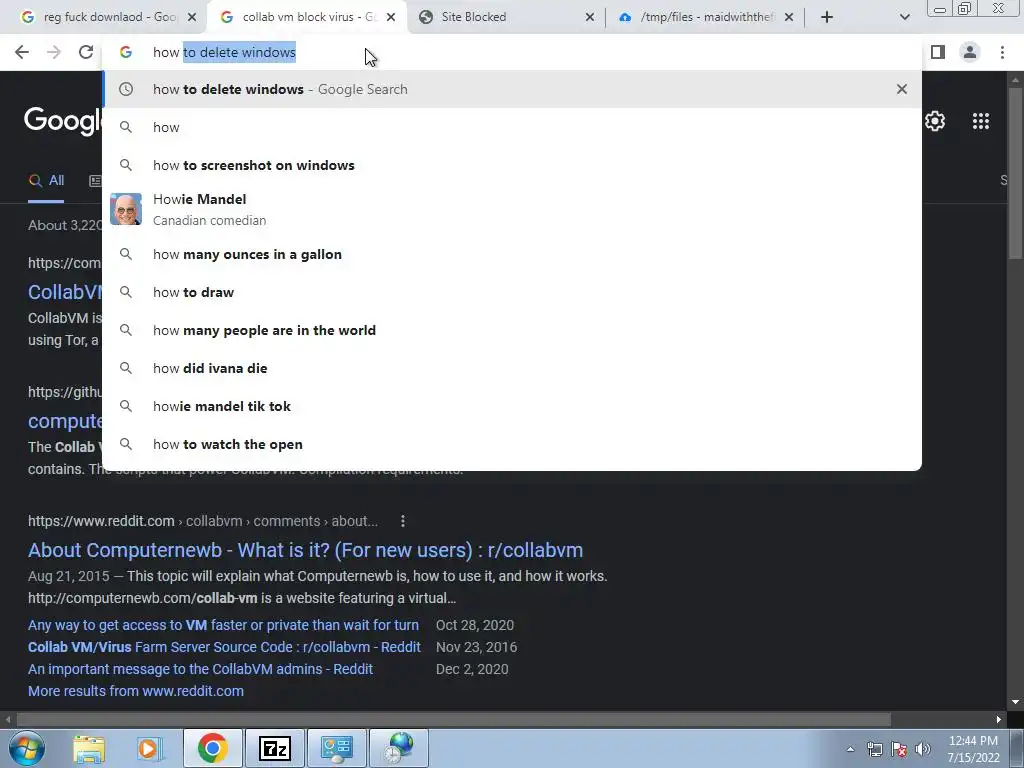
Task: Close the 'reg fuck download' tab
Action: click(192, 17)
